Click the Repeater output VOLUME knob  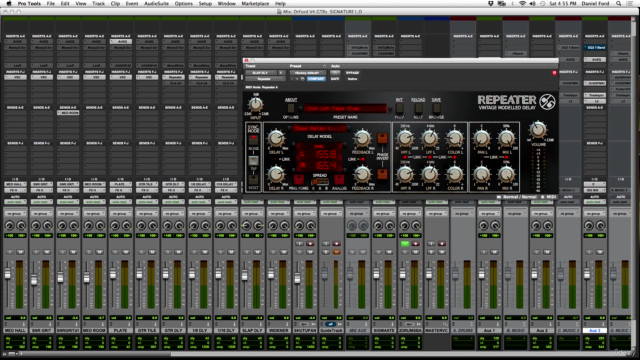pos(538,130)
